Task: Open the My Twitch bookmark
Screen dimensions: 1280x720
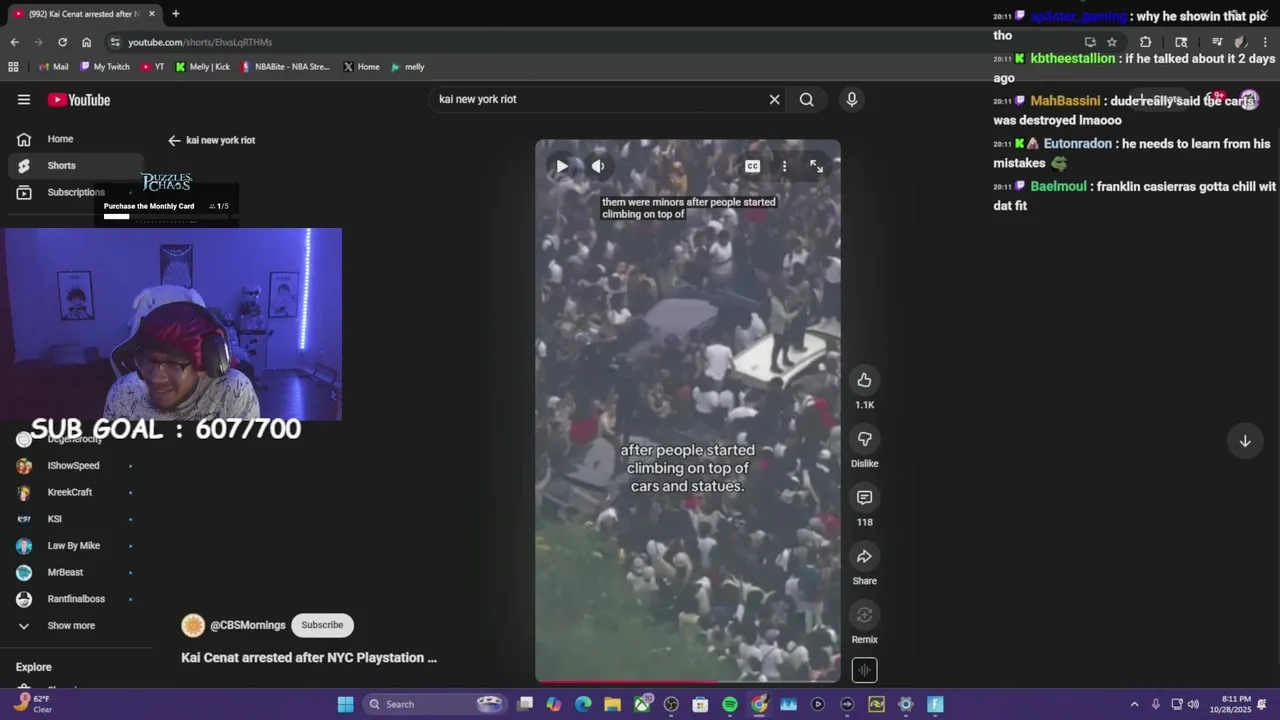Action: pyautogui.click(x=105, y=67)
